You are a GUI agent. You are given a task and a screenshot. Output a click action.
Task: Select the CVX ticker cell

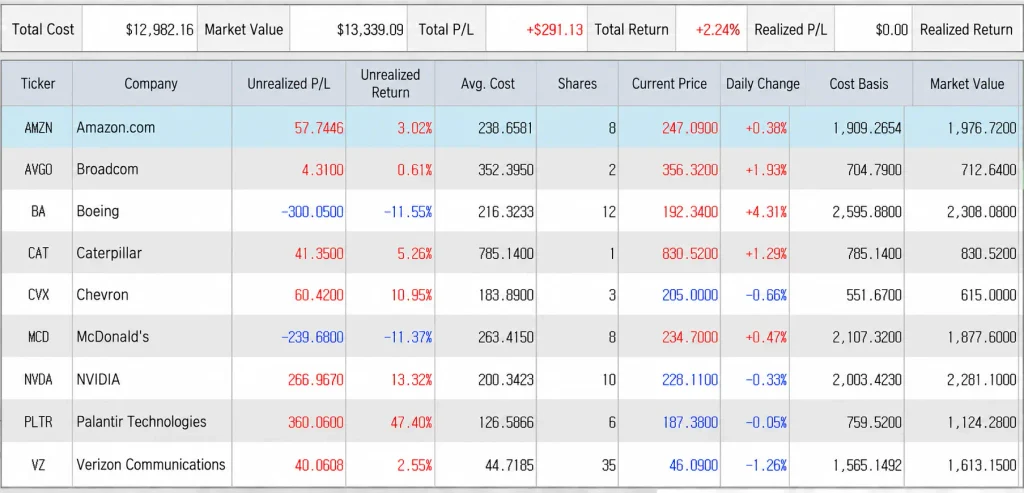coord(38,294)
